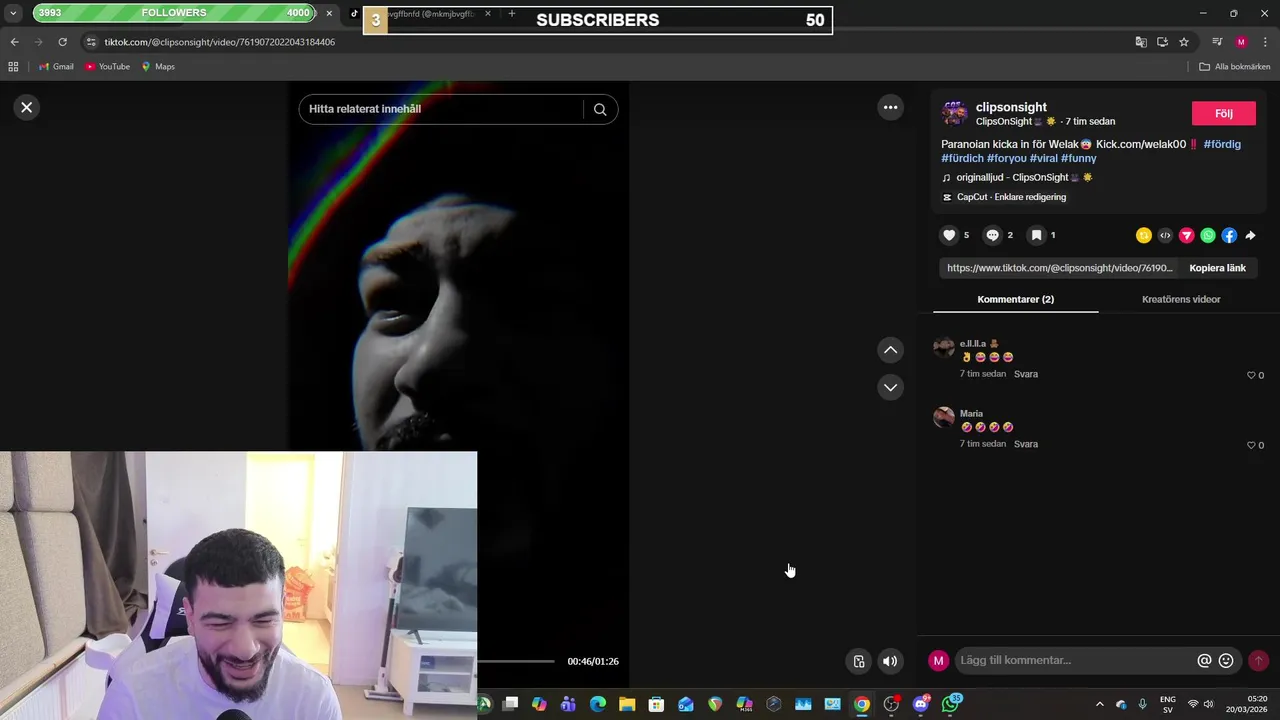Bookmark the video with save icon
This screenshot has width=1280, height=720.
1036,235
